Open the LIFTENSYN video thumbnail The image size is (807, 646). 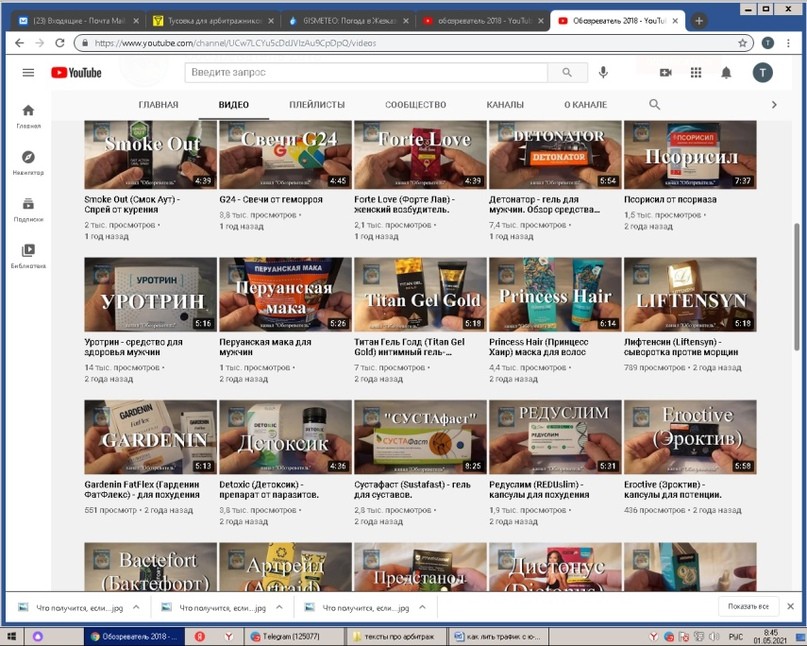pyautogui.click(x=690, y=294)
